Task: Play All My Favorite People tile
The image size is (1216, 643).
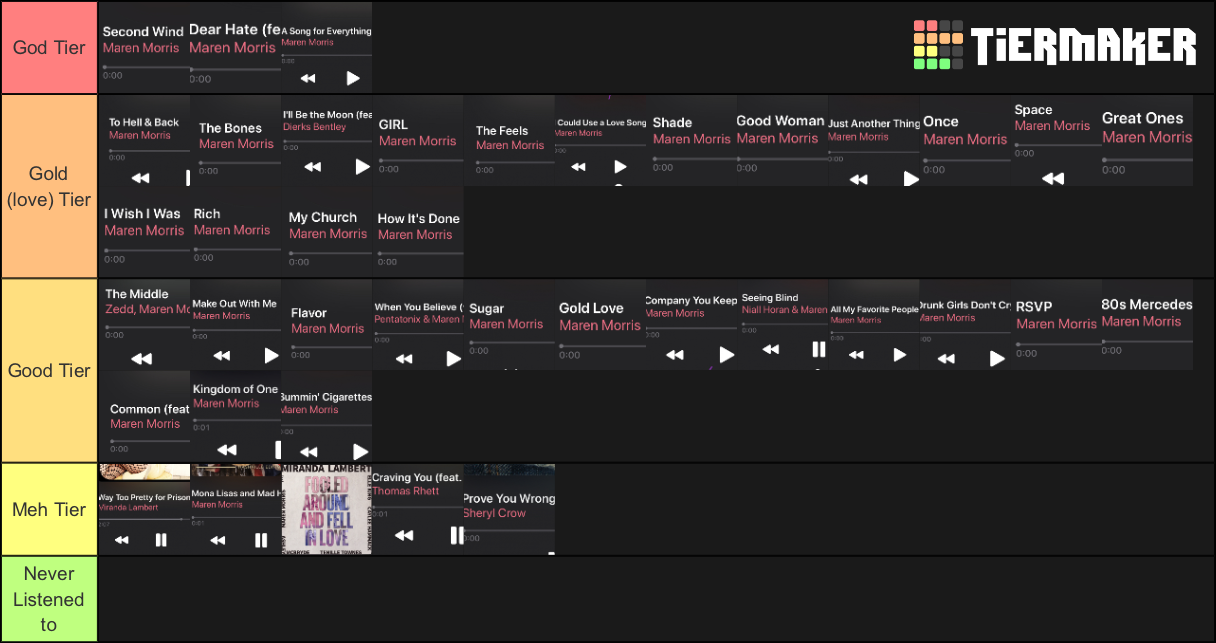Action: (899, 354)
